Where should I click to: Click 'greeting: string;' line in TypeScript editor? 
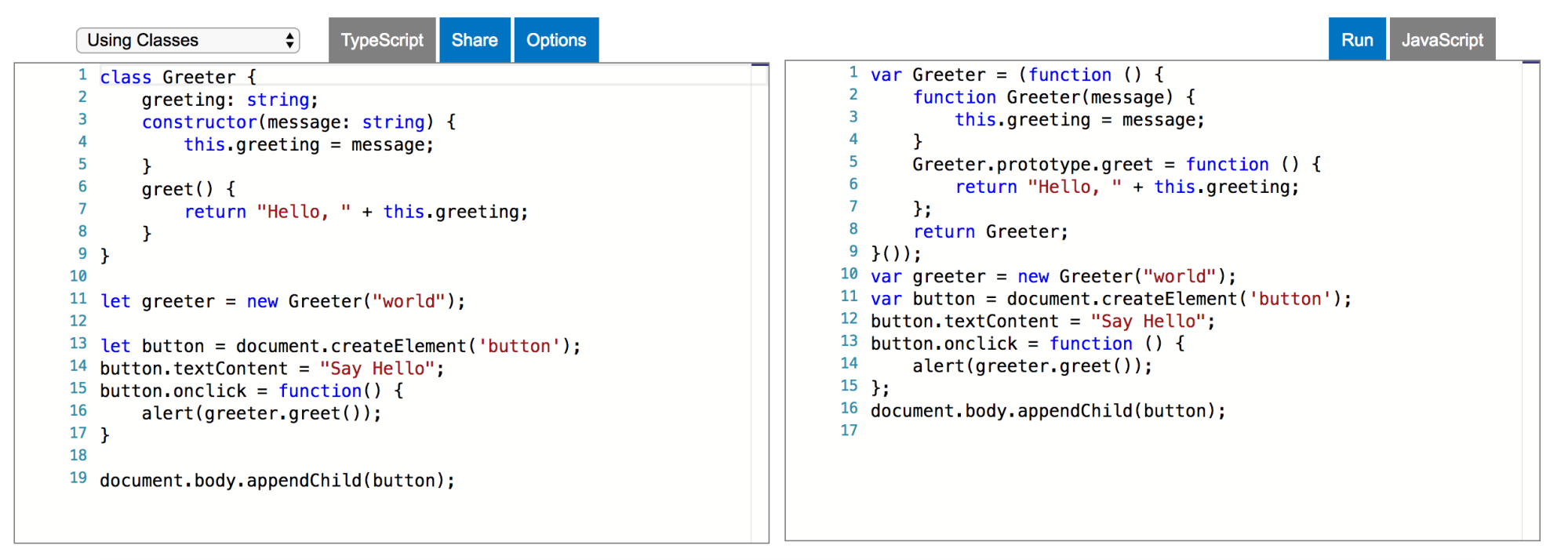[230, 100]
